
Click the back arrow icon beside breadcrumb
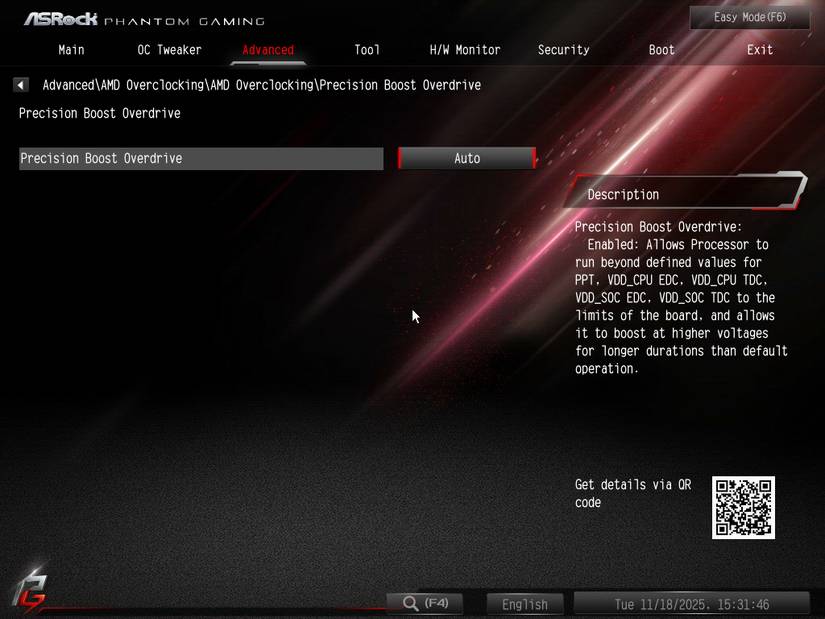pyautogui.click(x=21, y=85)
